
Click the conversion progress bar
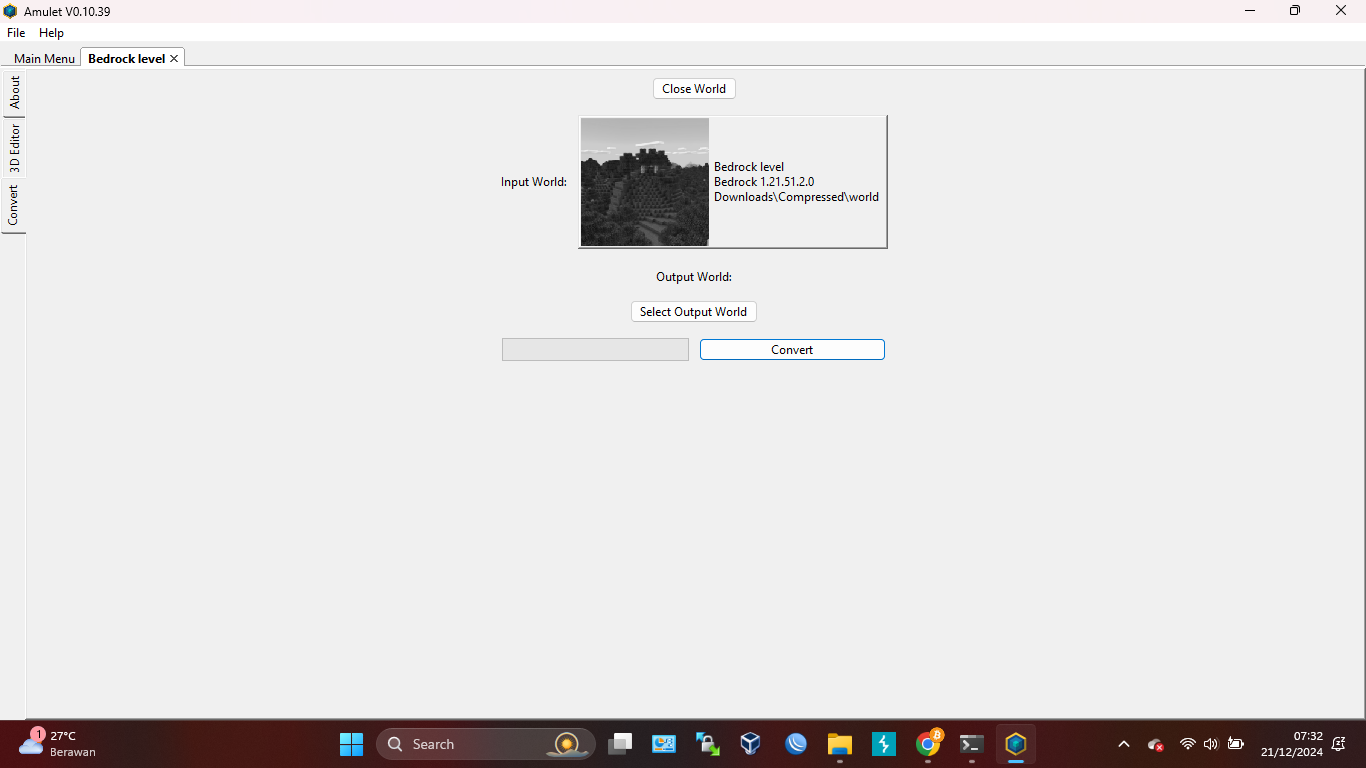coord(595,349)
